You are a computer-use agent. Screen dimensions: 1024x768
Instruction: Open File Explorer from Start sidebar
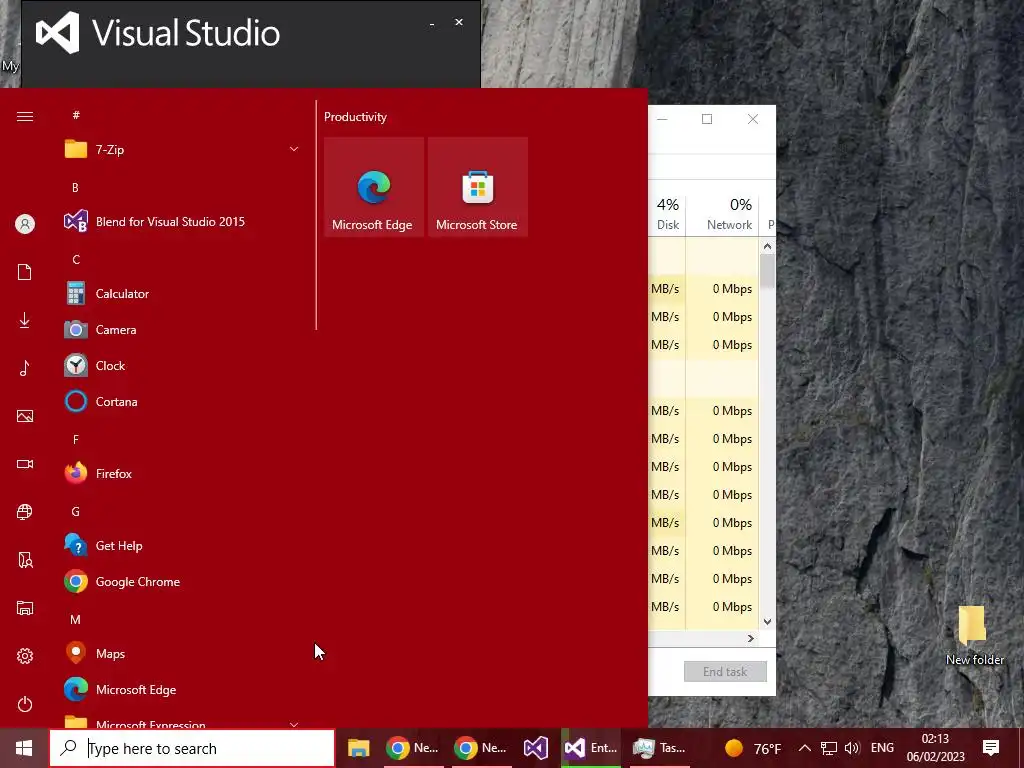pyautogui.click(x=25, y=608)
